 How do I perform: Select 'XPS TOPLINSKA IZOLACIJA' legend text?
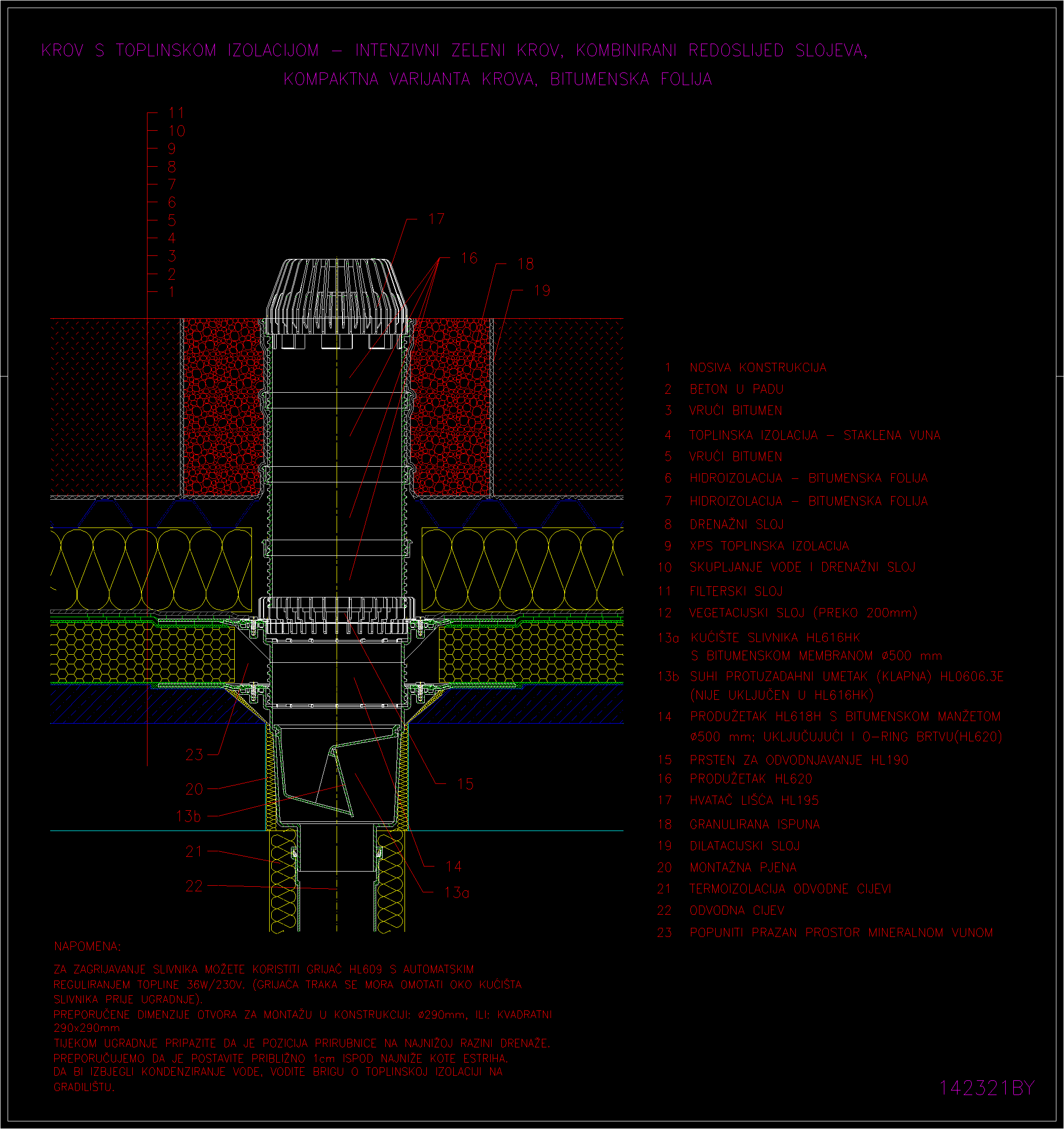click(x=769, y=546)
